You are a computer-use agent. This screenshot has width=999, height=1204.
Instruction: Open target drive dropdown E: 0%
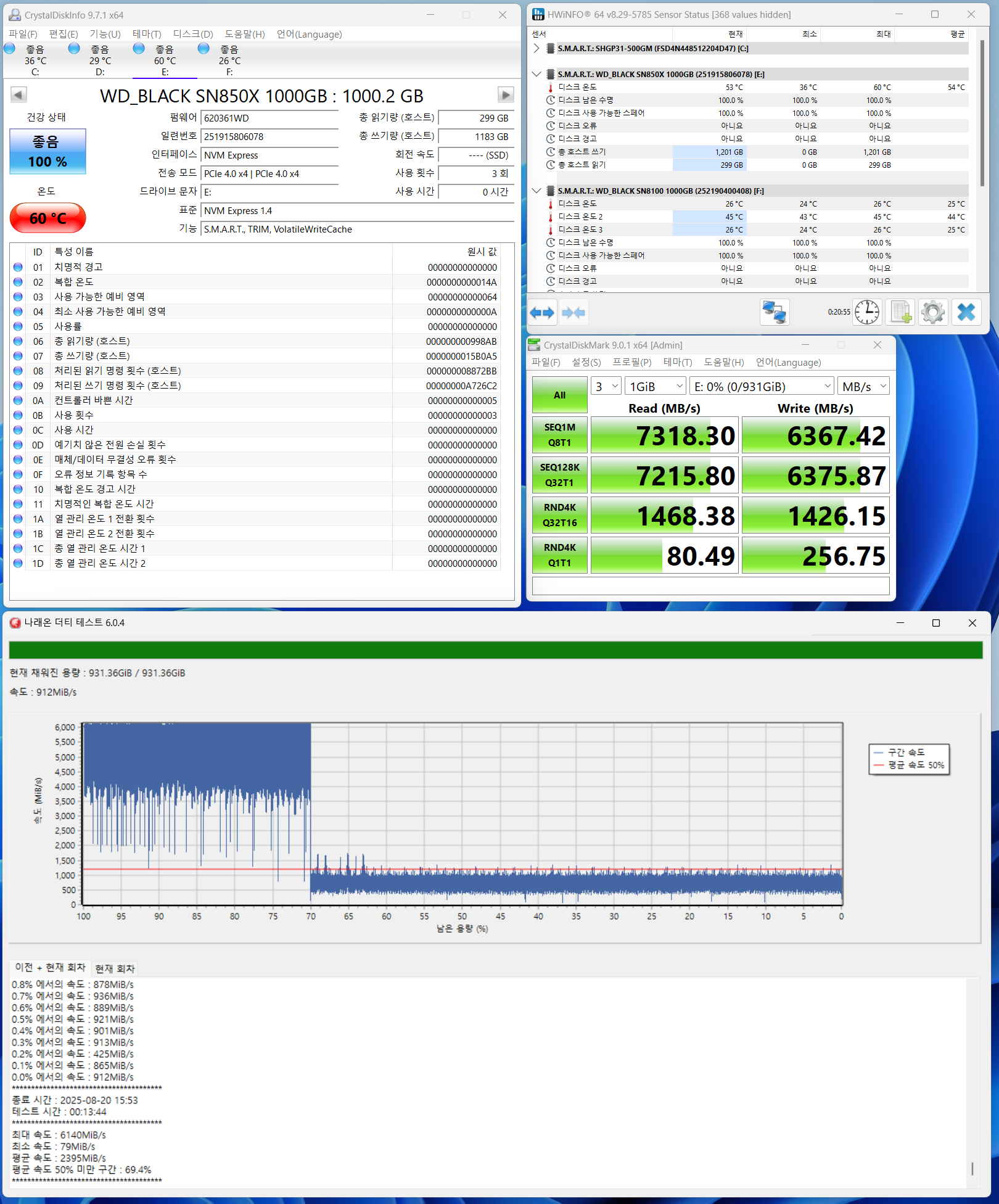[x=762, y=386]
